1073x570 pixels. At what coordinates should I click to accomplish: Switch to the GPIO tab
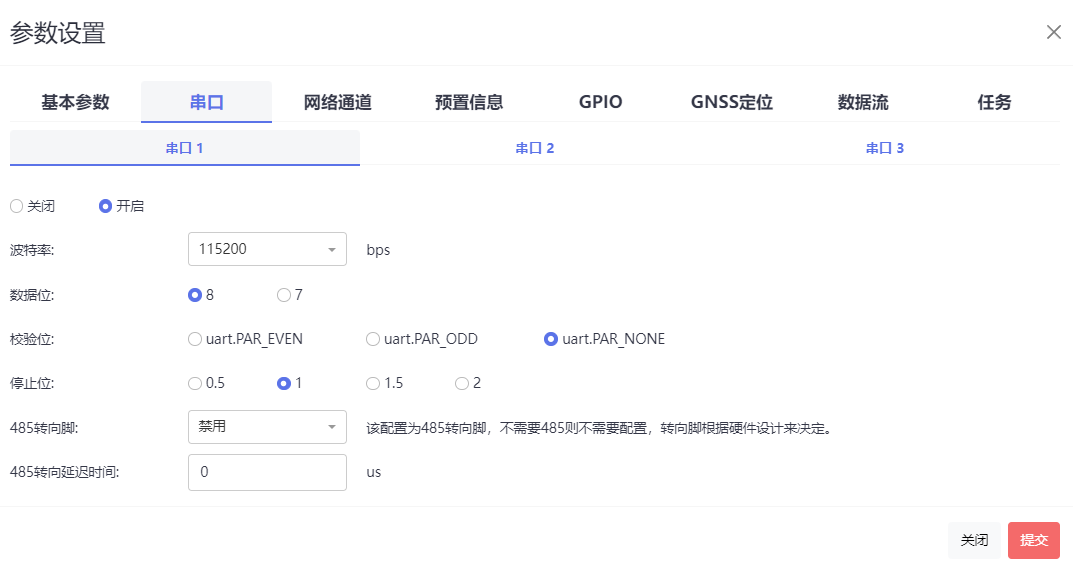600,102
